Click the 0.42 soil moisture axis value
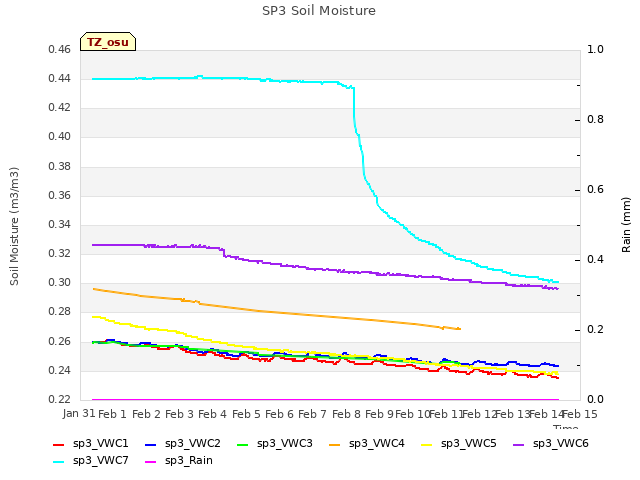The width and height of the screenshot is (640, 480). pos(60,108)
